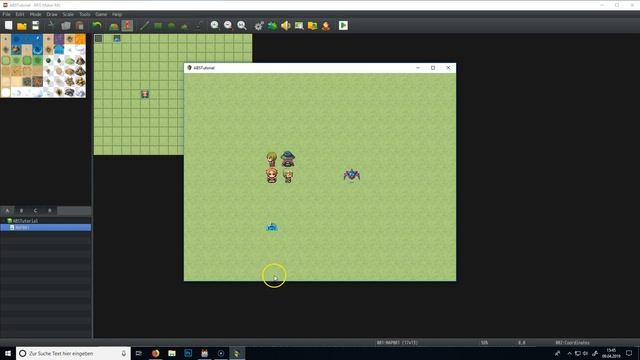This screenshot has width=640, height=360.
Task: Open the taskbar clock and date
Action: pos(611,353)
